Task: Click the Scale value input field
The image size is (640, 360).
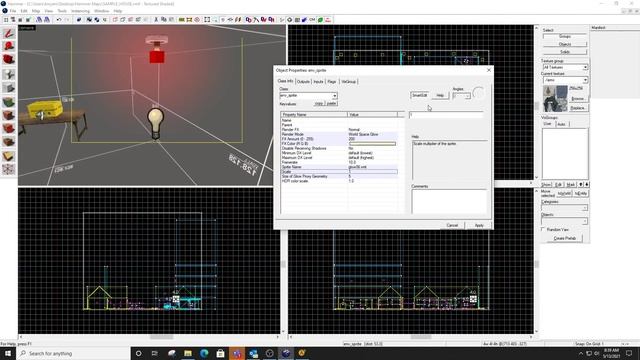Action: (x=446, y=115)
